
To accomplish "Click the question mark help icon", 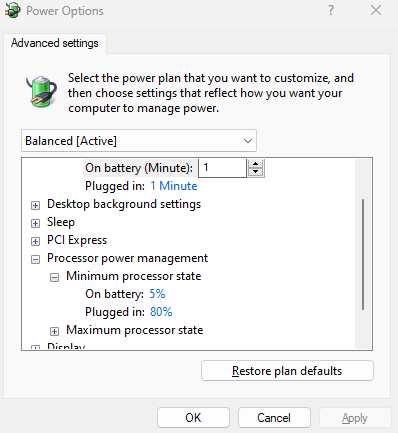I will (330, 10).
